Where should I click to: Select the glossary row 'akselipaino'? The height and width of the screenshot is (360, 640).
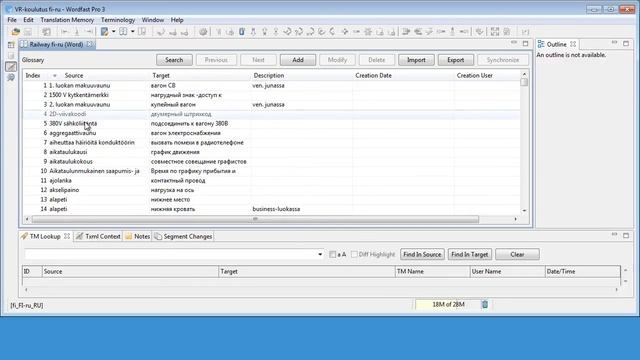point(271,190)
